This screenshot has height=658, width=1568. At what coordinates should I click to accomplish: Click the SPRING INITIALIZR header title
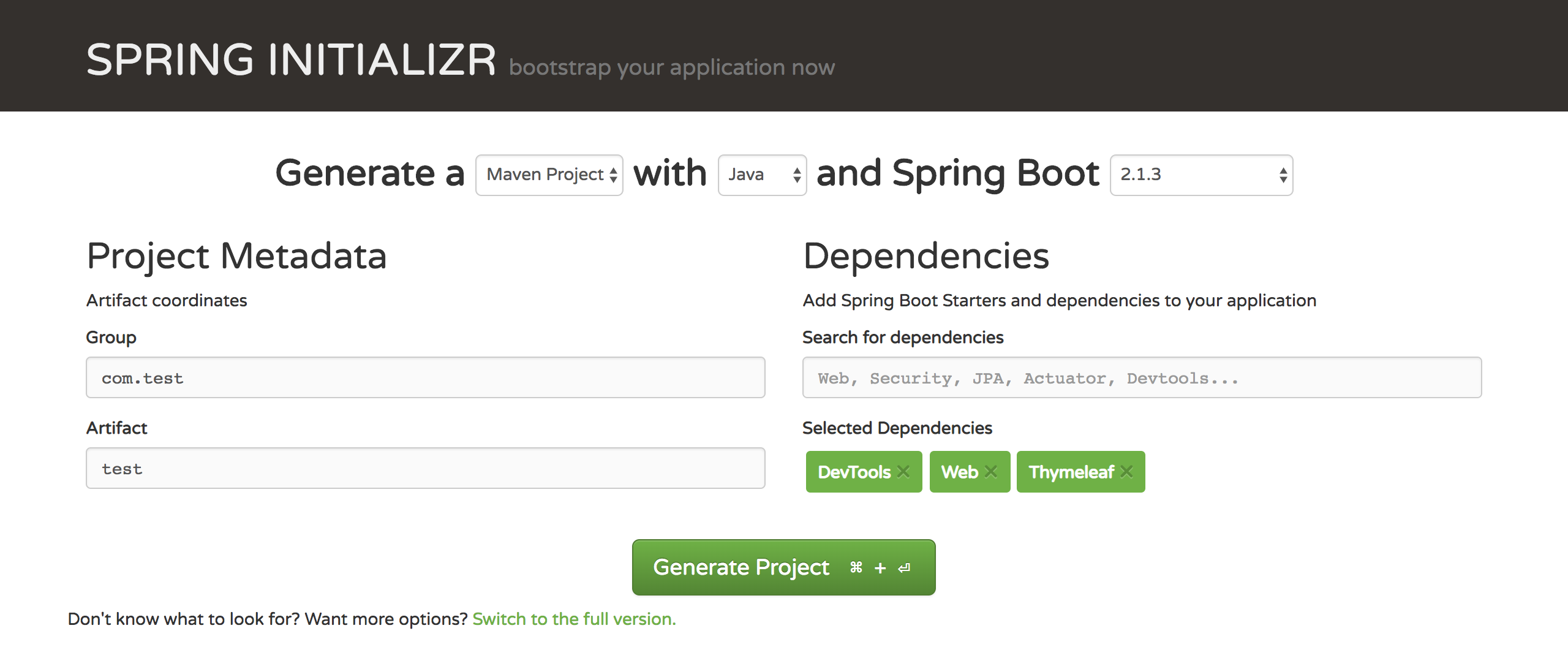tap(291, 60)
